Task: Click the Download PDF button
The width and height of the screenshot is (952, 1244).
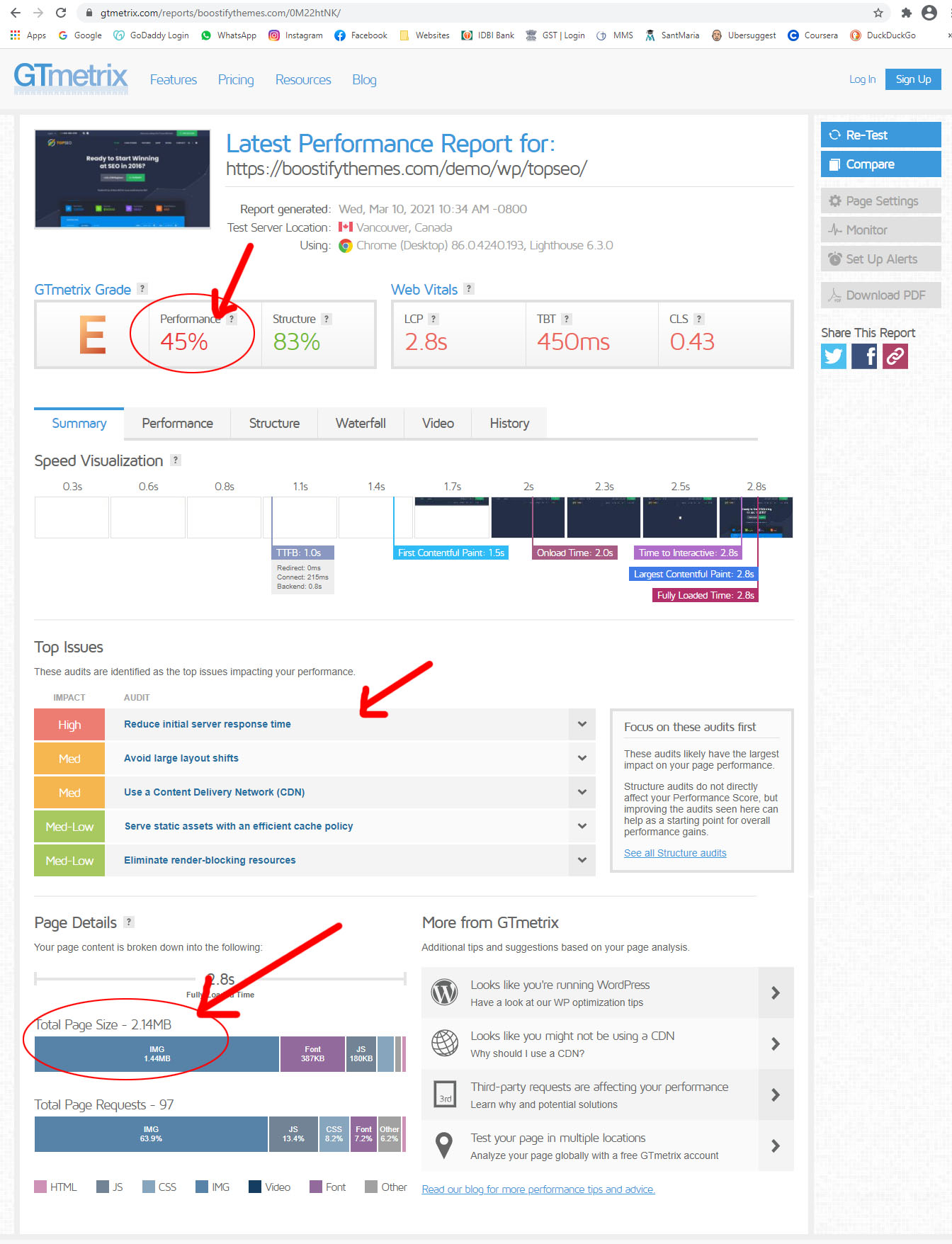Action: point(880,295)
